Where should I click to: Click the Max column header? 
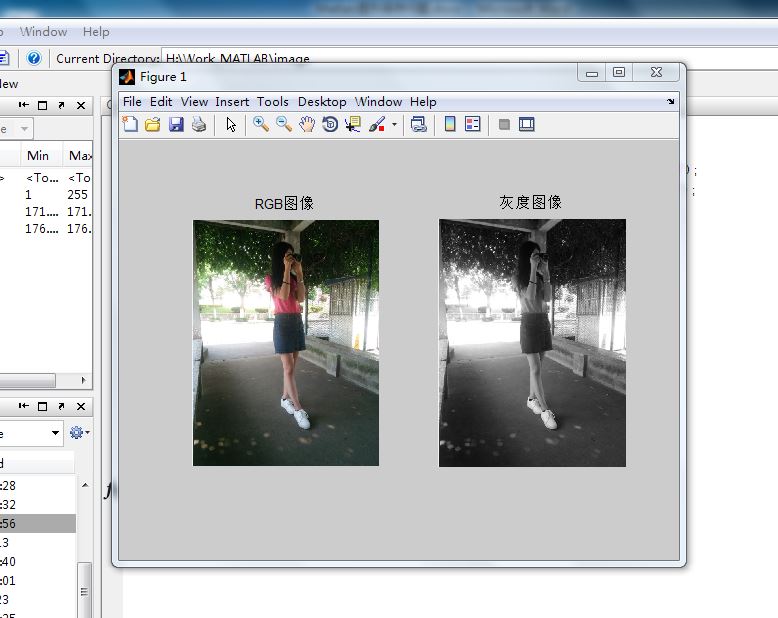tap(80, 155)
